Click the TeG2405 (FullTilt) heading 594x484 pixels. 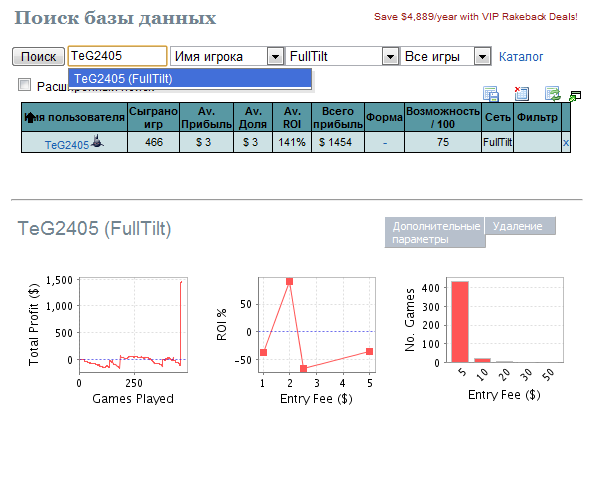94,228
